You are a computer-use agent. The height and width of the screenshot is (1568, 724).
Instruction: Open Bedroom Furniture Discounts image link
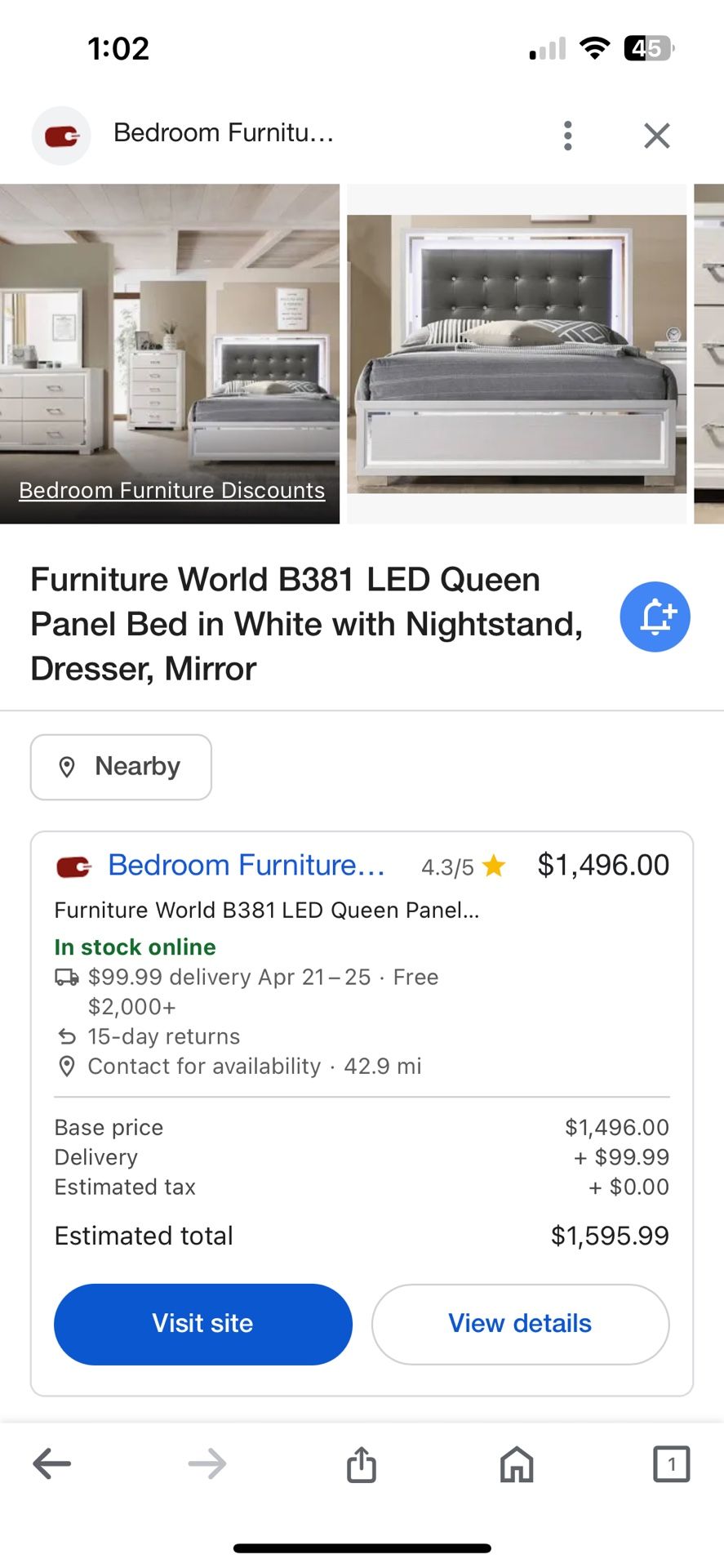click(x=171, y=490)
